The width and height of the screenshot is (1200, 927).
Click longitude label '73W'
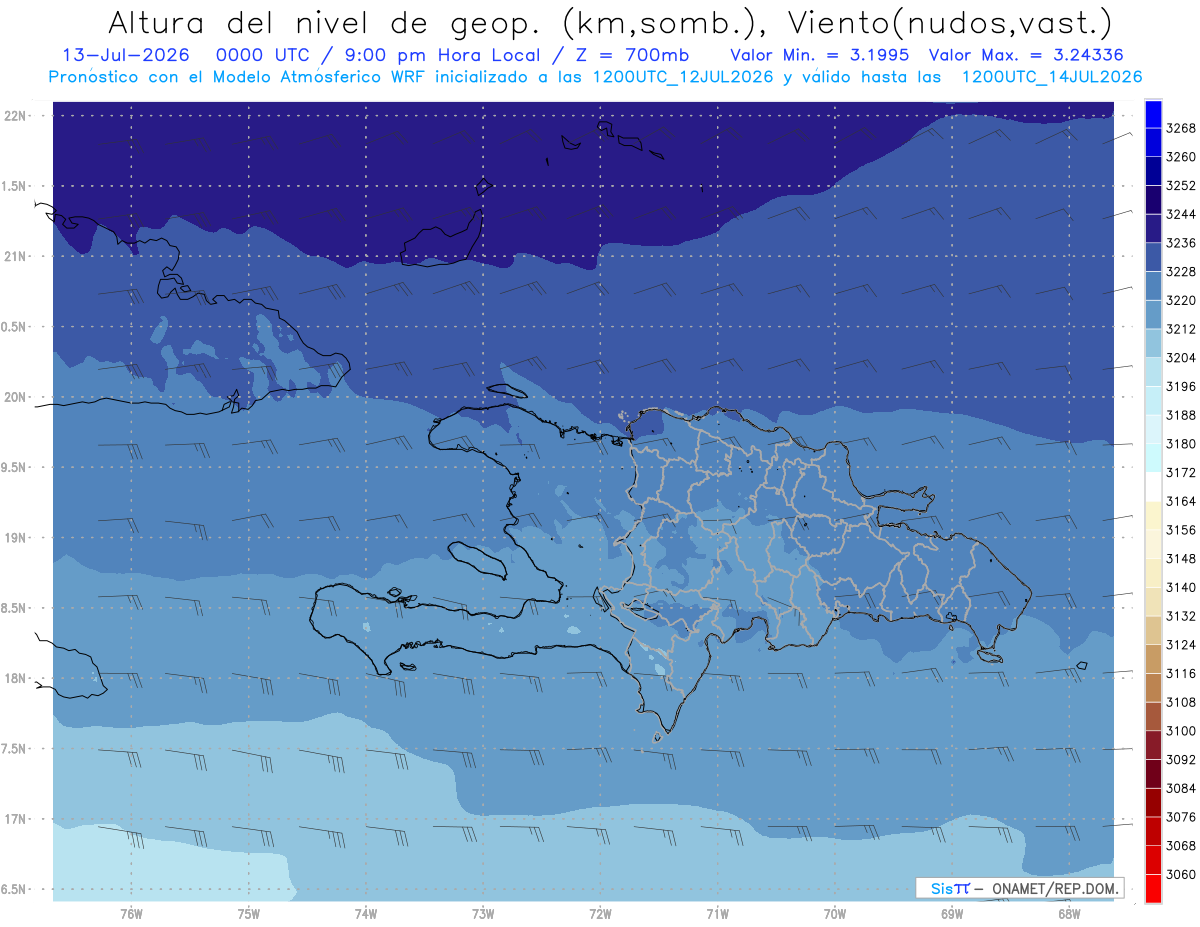click(x=483, y=914)
